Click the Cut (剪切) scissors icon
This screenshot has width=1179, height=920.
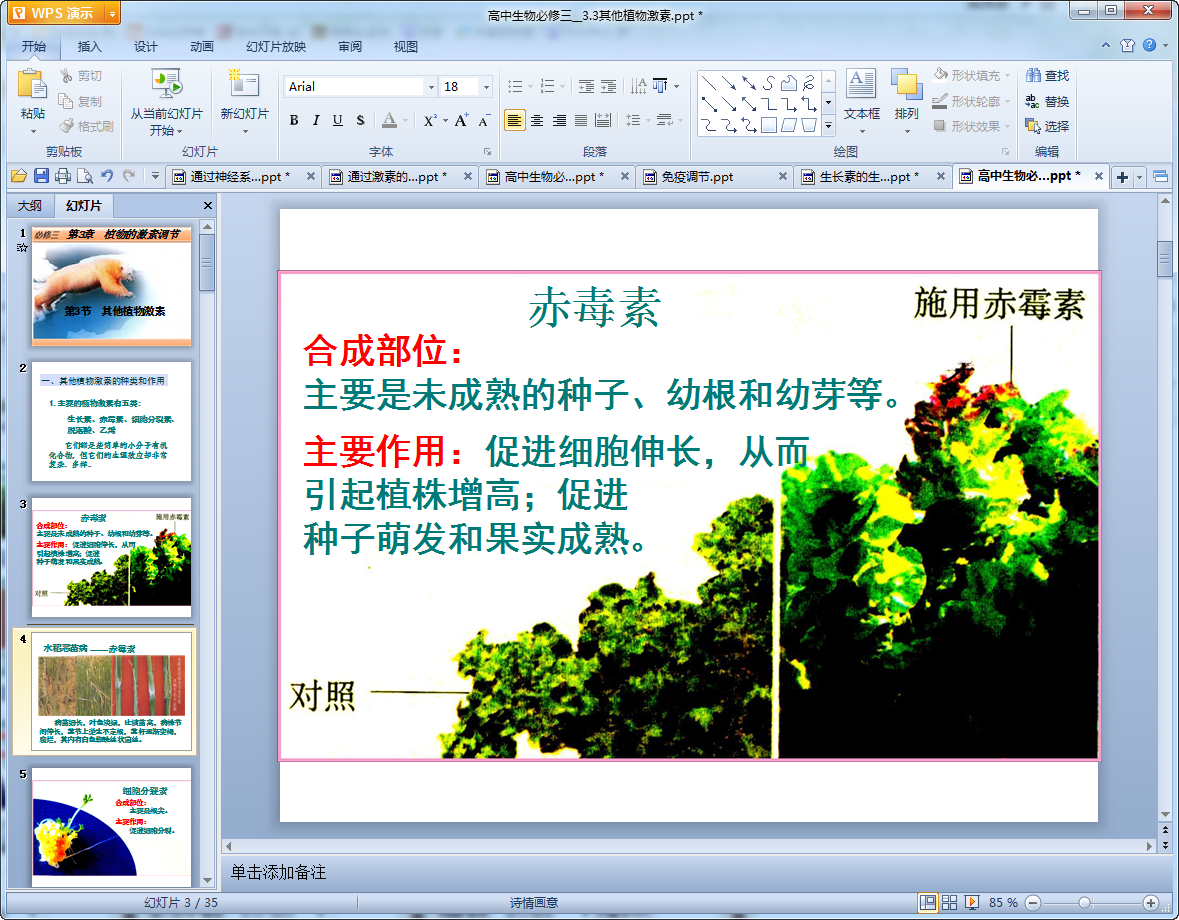coord(66,75)
